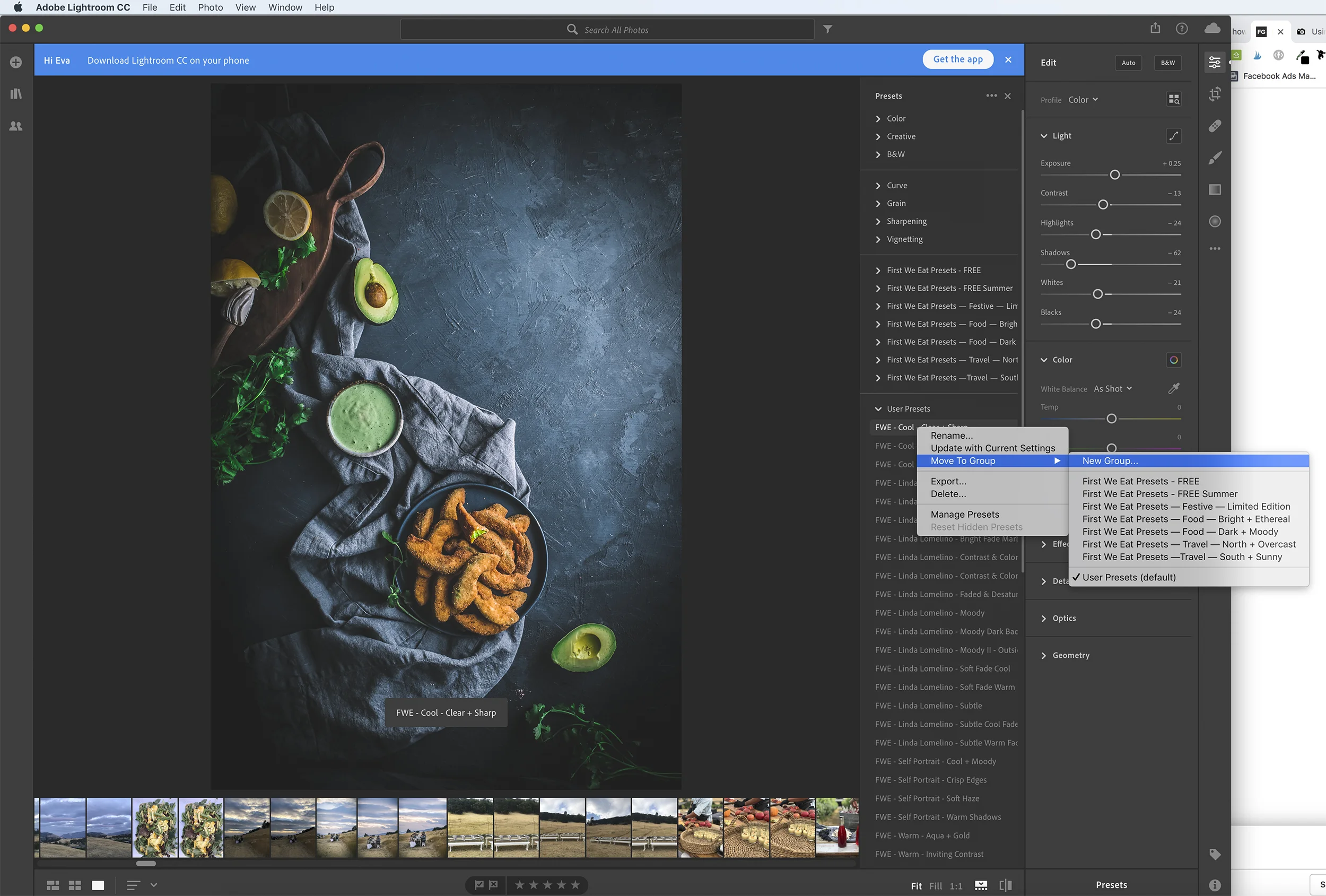This screenshot has height=896, width=1326.
Task: Click the Get the app button
Action: click(x=957, y=59)
